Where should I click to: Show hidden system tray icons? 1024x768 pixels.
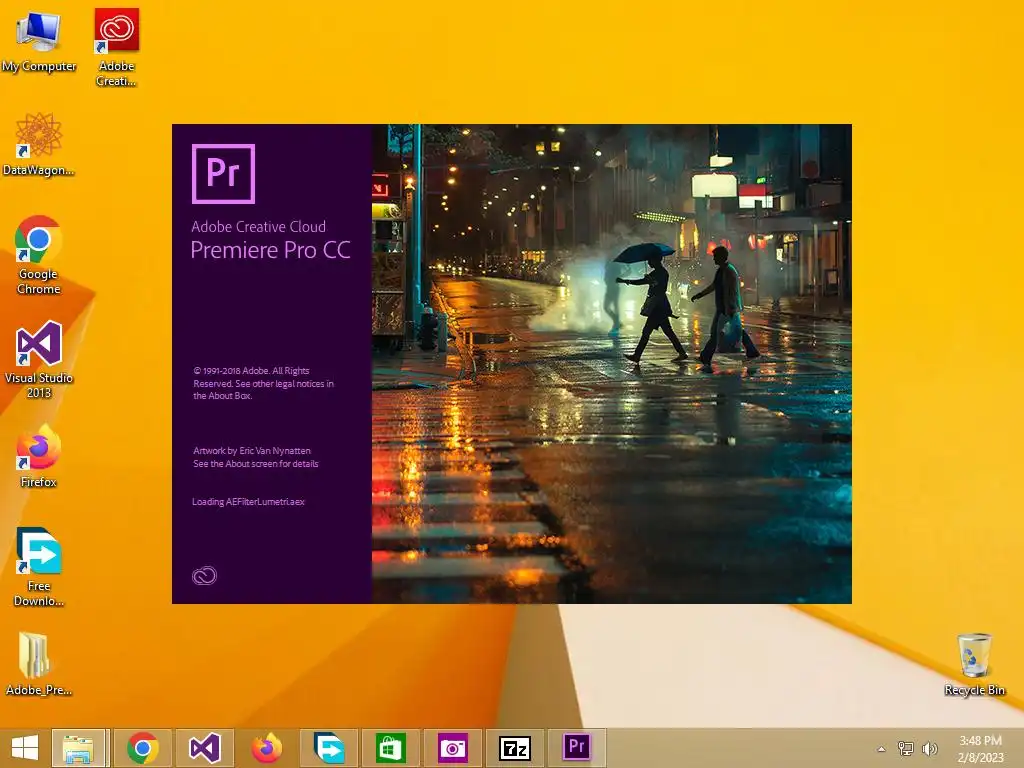coord(881,749)
